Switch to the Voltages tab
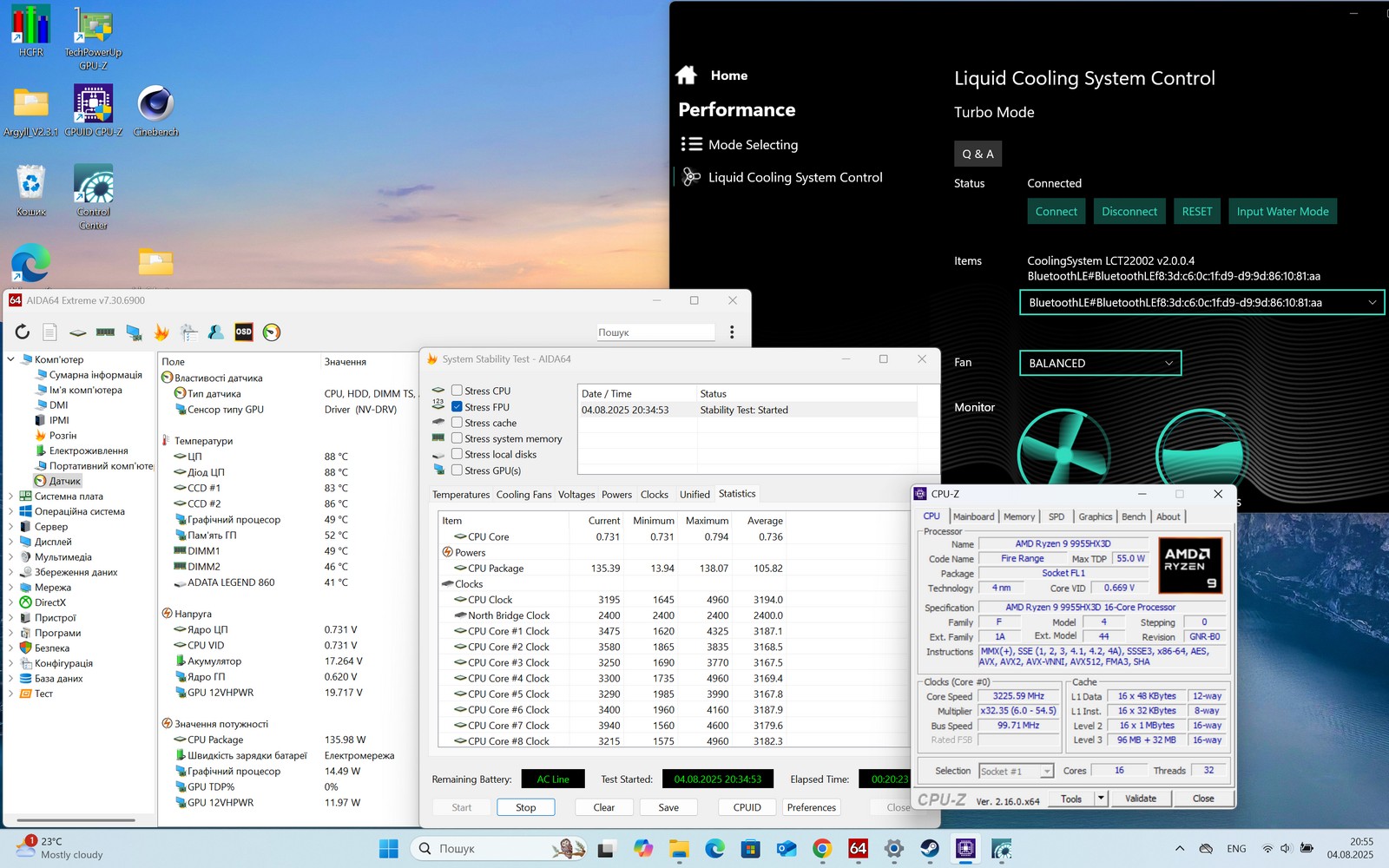 [x=576, y=495]
